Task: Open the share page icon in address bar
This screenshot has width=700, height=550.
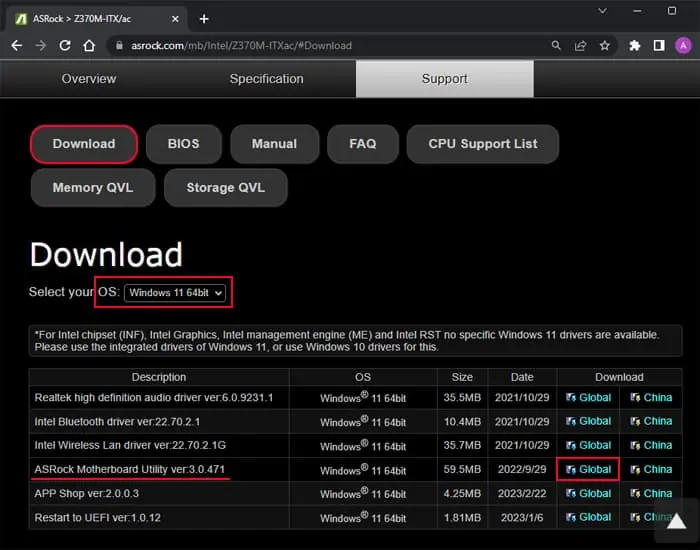Action: (x=581, y=45)
